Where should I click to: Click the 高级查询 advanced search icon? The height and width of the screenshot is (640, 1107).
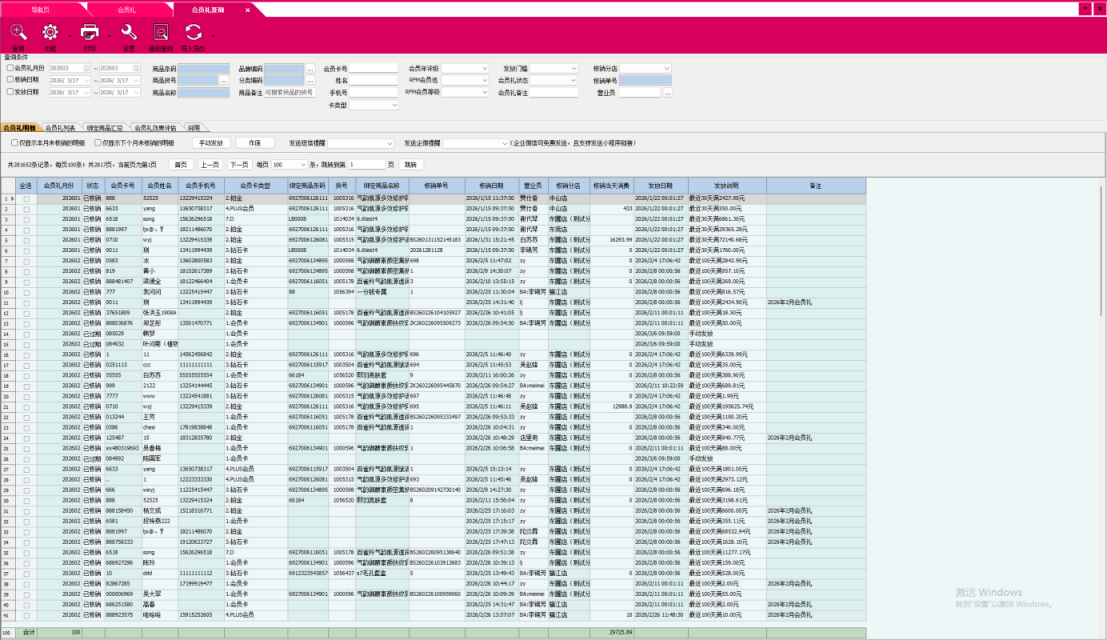(160, 34)
